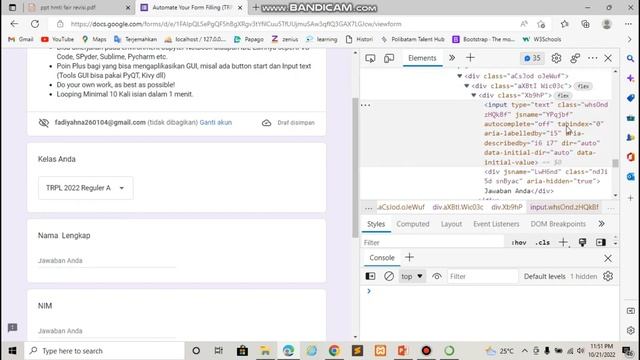Switch to the ppt pdf browser tab
Screen dimensions: 640x360
[79, 7]
